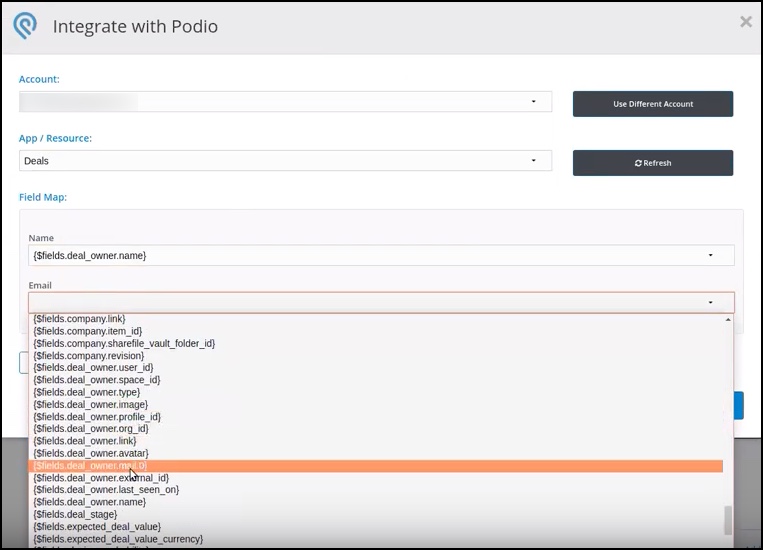
Task: Close the Integrate with Podio dialog
Action: click(745, 21)
